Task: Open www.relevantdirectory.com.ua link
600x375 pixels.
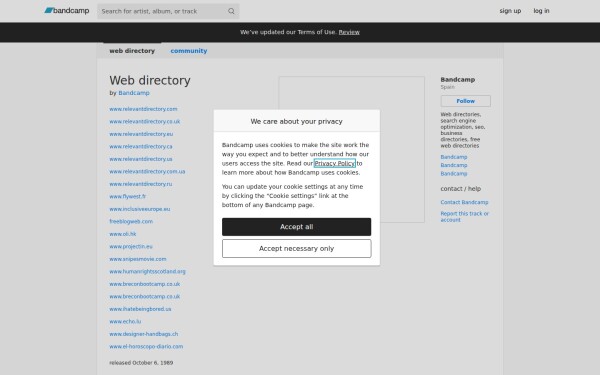Action: pyautogui.click(x=147, y=171)
